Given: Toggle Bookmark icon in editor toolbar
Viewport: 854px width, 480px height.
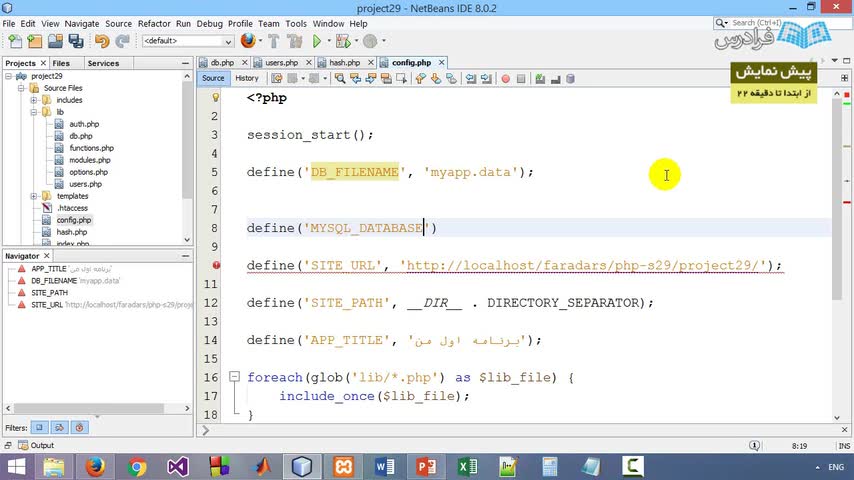Looking at the screenshot, I should pos(451,78).
